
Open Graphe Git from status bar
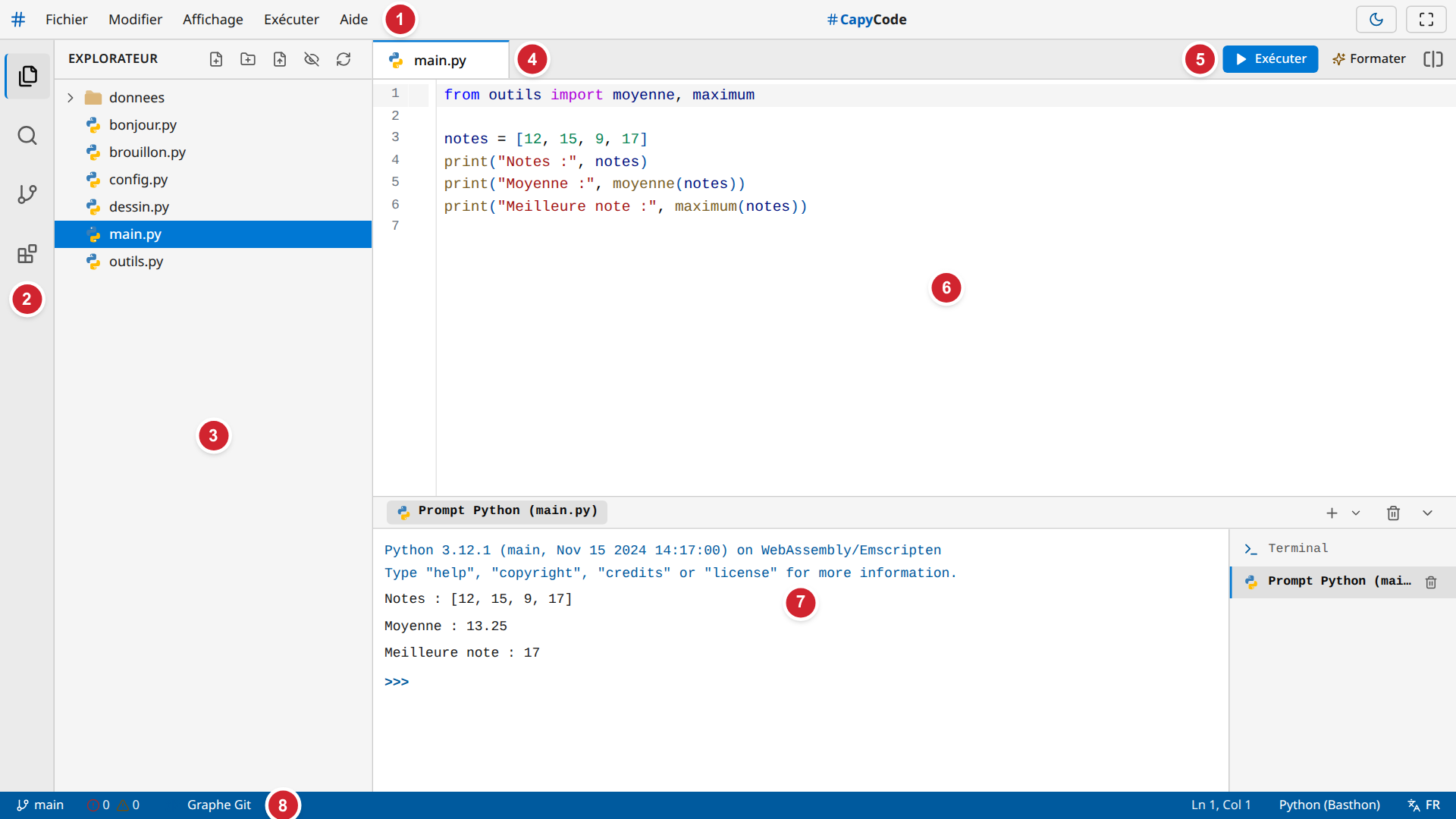tap(219, 805)
